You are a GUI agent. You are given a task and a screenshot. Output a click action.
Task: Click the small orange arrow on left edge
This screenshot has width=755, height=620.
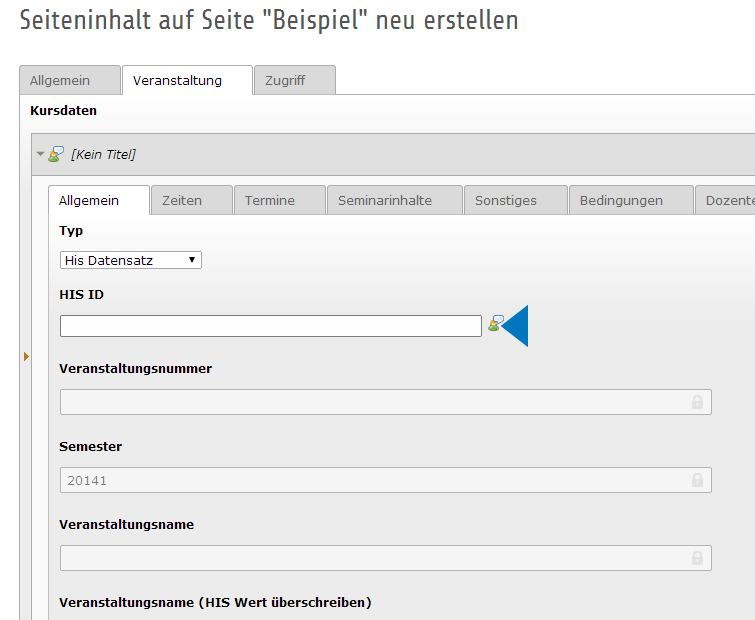coord(26,356)
